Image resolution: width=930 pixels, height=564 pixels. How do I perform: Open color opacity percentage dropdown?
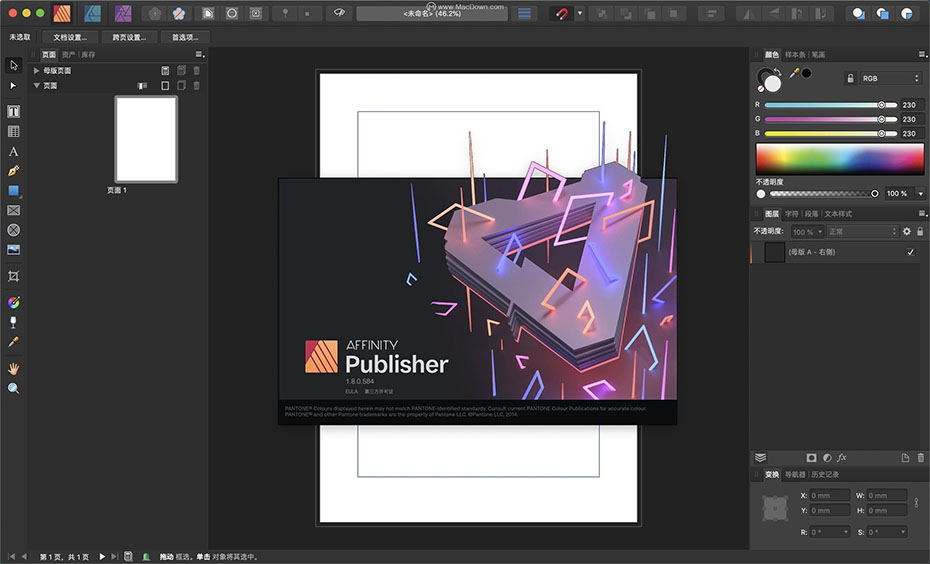tap(921, 194)
